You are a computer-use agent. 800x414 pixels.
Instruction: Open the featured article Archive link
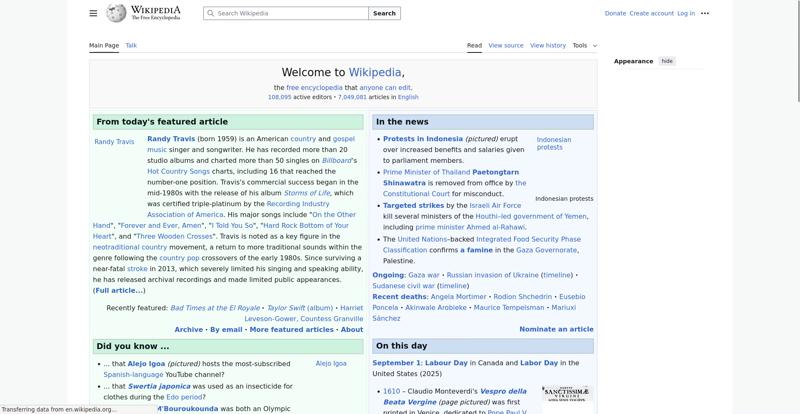point(189,330)
